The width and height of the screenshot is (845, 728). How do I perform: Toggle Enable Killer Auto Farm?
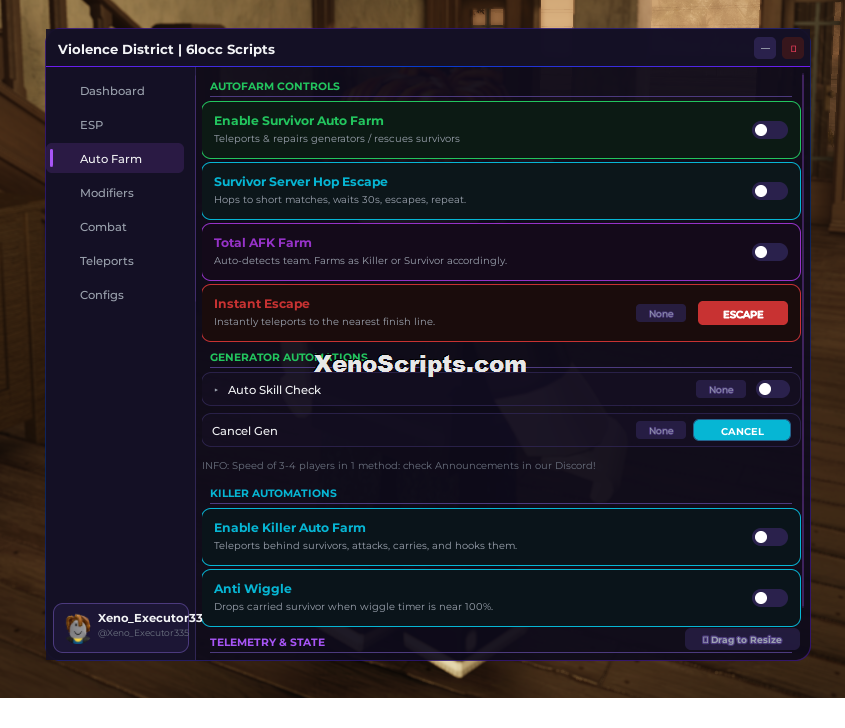tap(770, 537)
